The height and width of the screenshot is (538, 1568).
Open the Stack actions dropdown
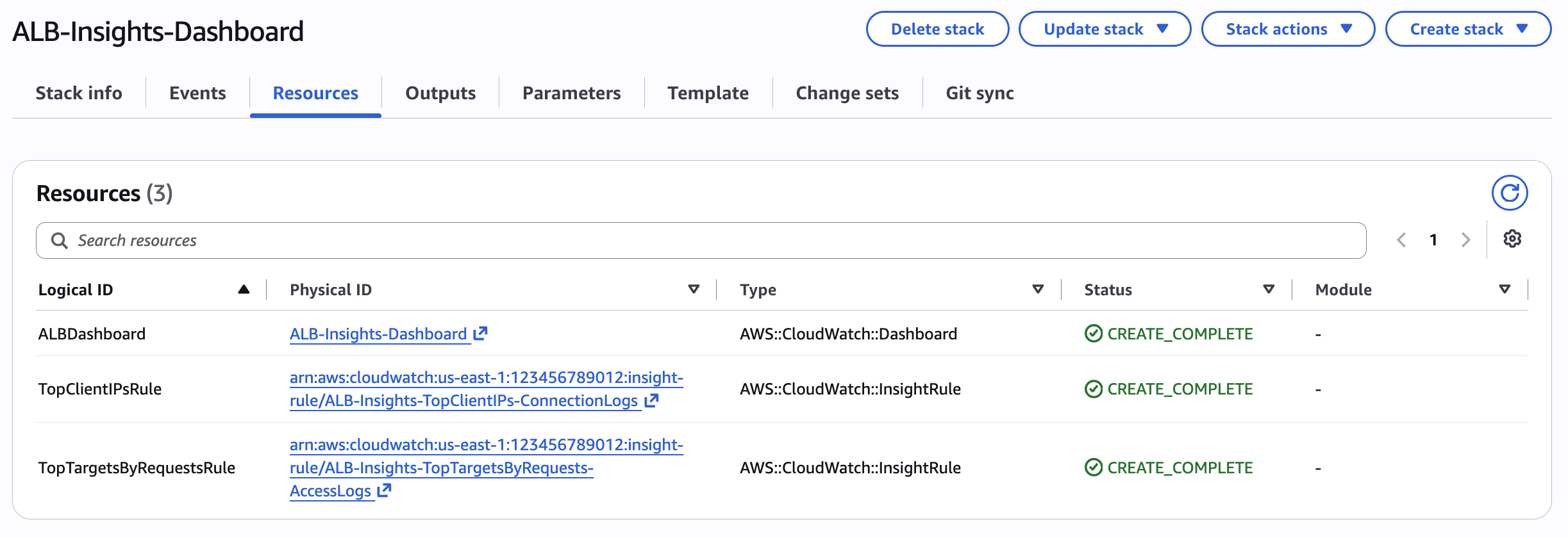1288,29
